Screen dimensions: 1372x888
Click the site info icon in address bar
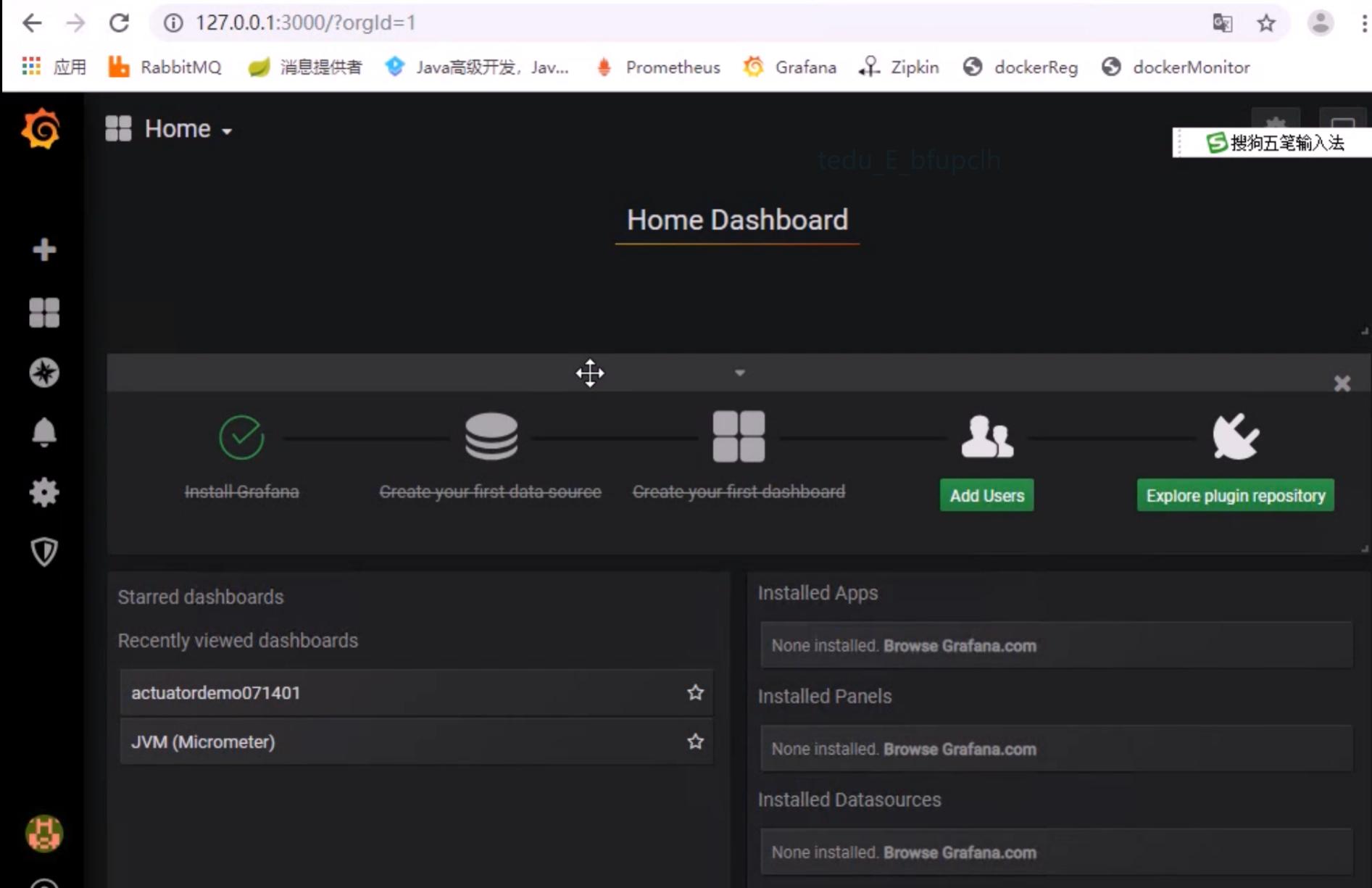click(172, 23)
